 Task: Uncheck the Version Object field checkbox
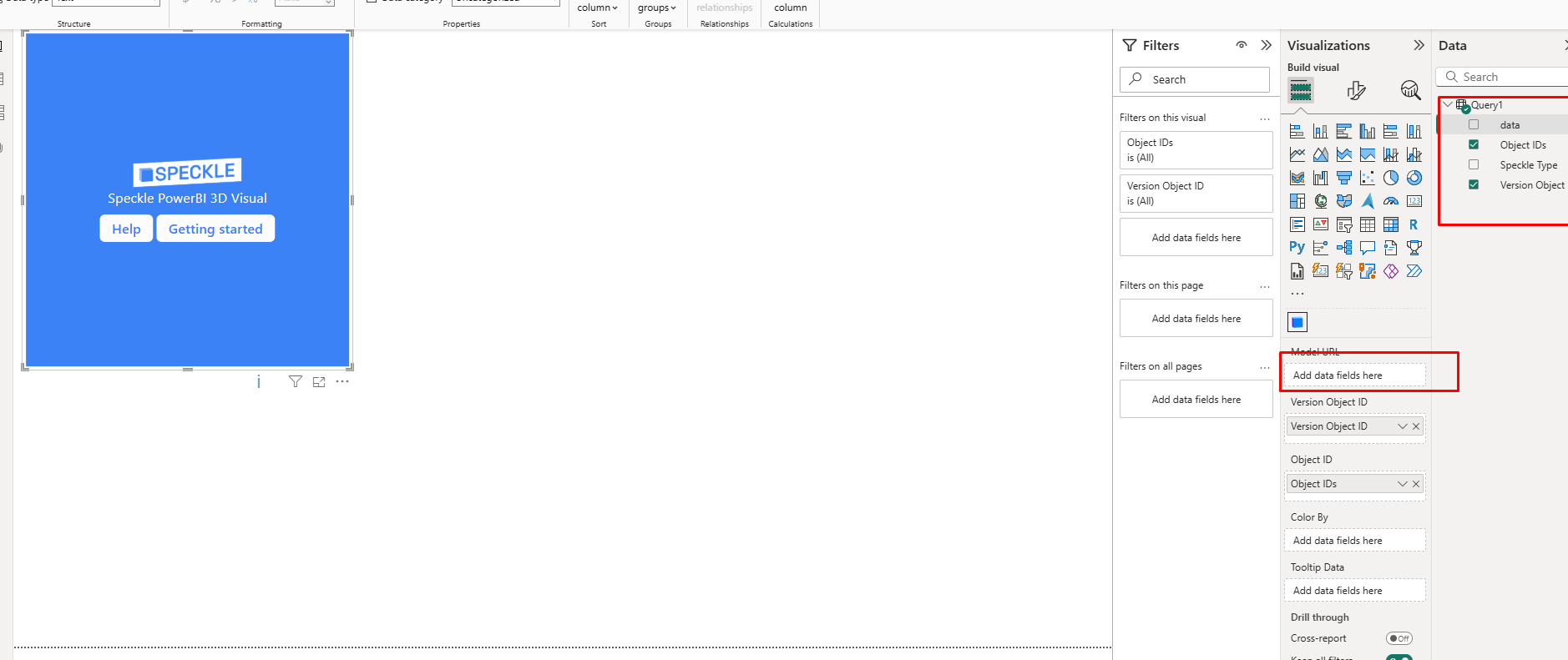pyautogui.click(x=1474, y=184)
